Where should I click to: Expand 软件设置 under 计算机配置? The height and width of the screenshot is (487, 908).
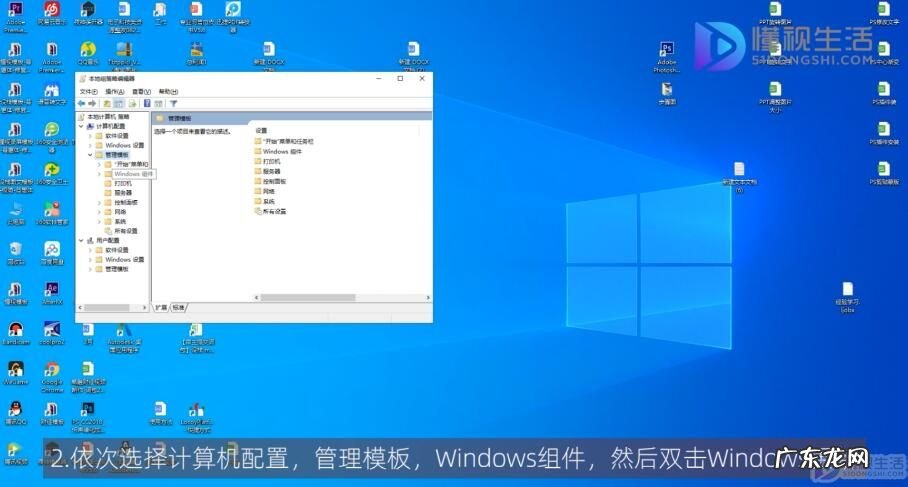pos(90,136)
